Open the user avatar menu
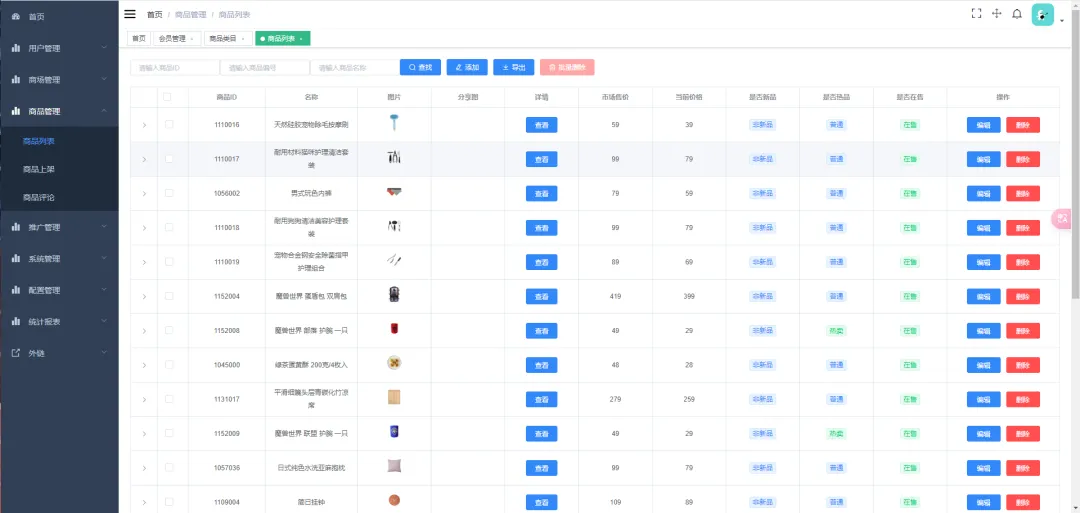 tap(1043, 14)
